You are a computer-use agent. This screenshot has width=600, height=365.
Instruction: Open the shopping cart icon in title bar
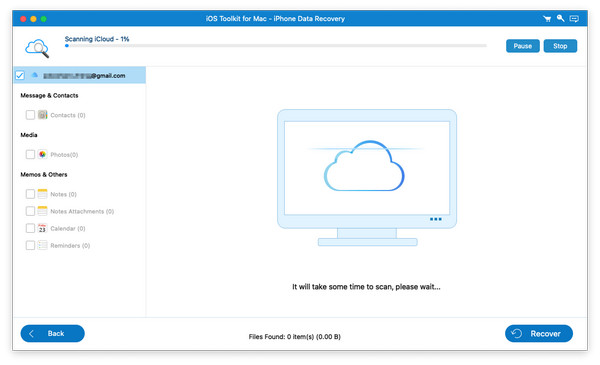pyautogui.click(x=547, y=18)
